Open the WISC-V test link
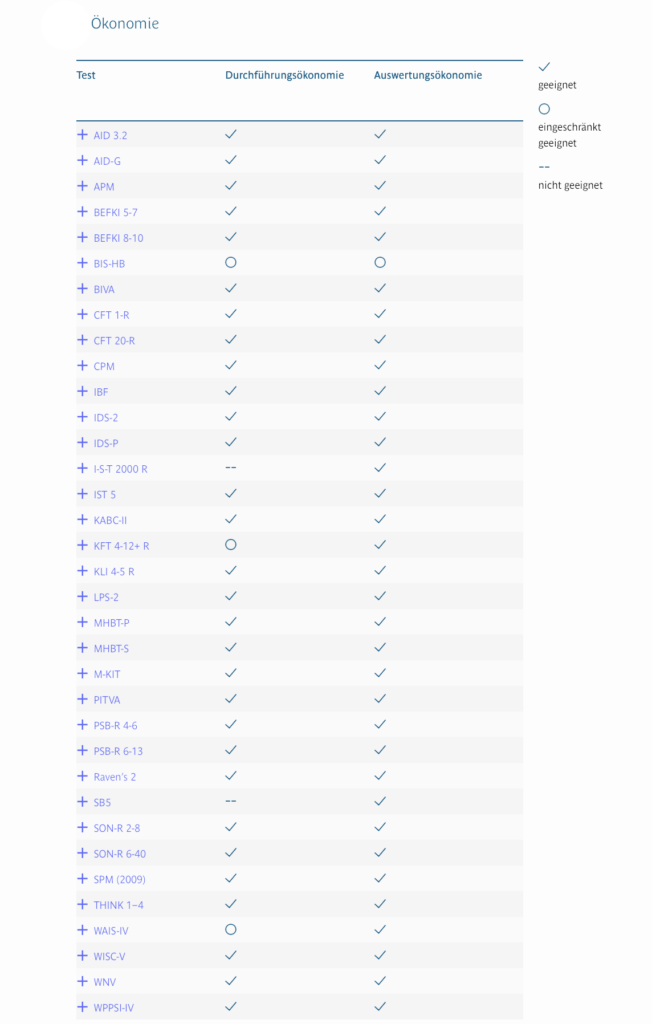The image size is (652, 1024). [x=110, y=956]
